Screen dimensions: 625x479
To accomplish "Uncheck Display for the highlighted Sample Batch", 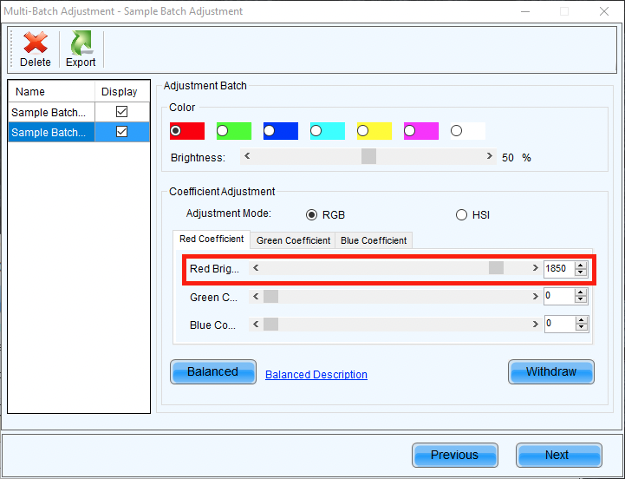I will (122, 132).
